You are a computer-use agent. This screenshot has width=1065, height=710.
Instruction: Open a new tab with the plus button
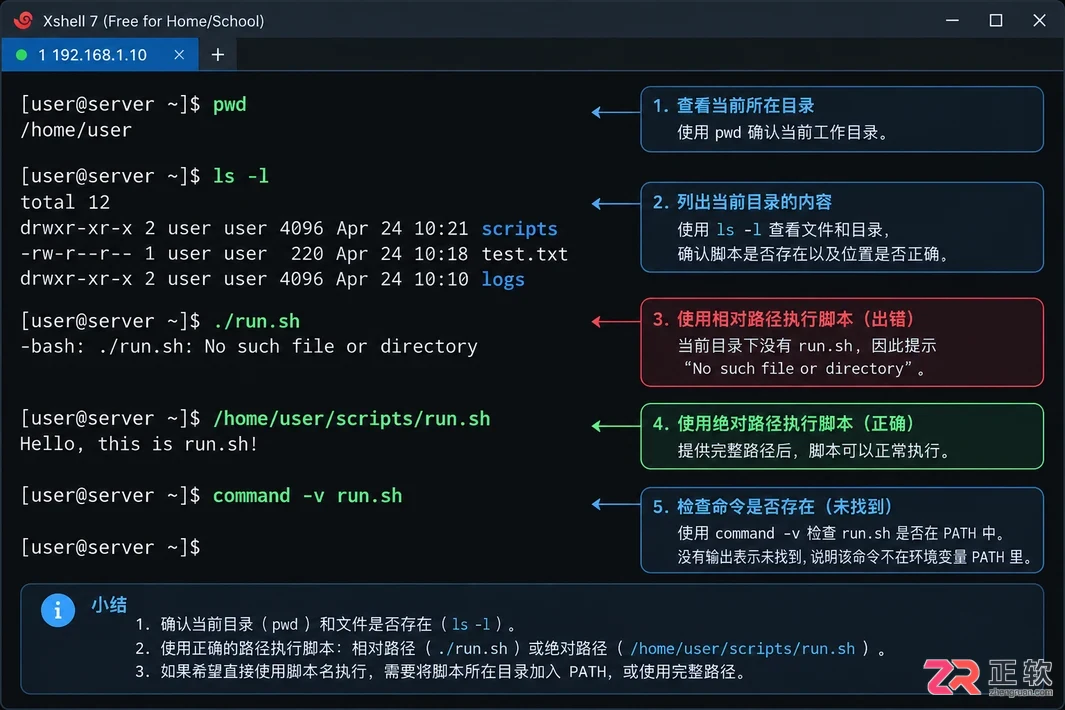click(x=217, y=54)
